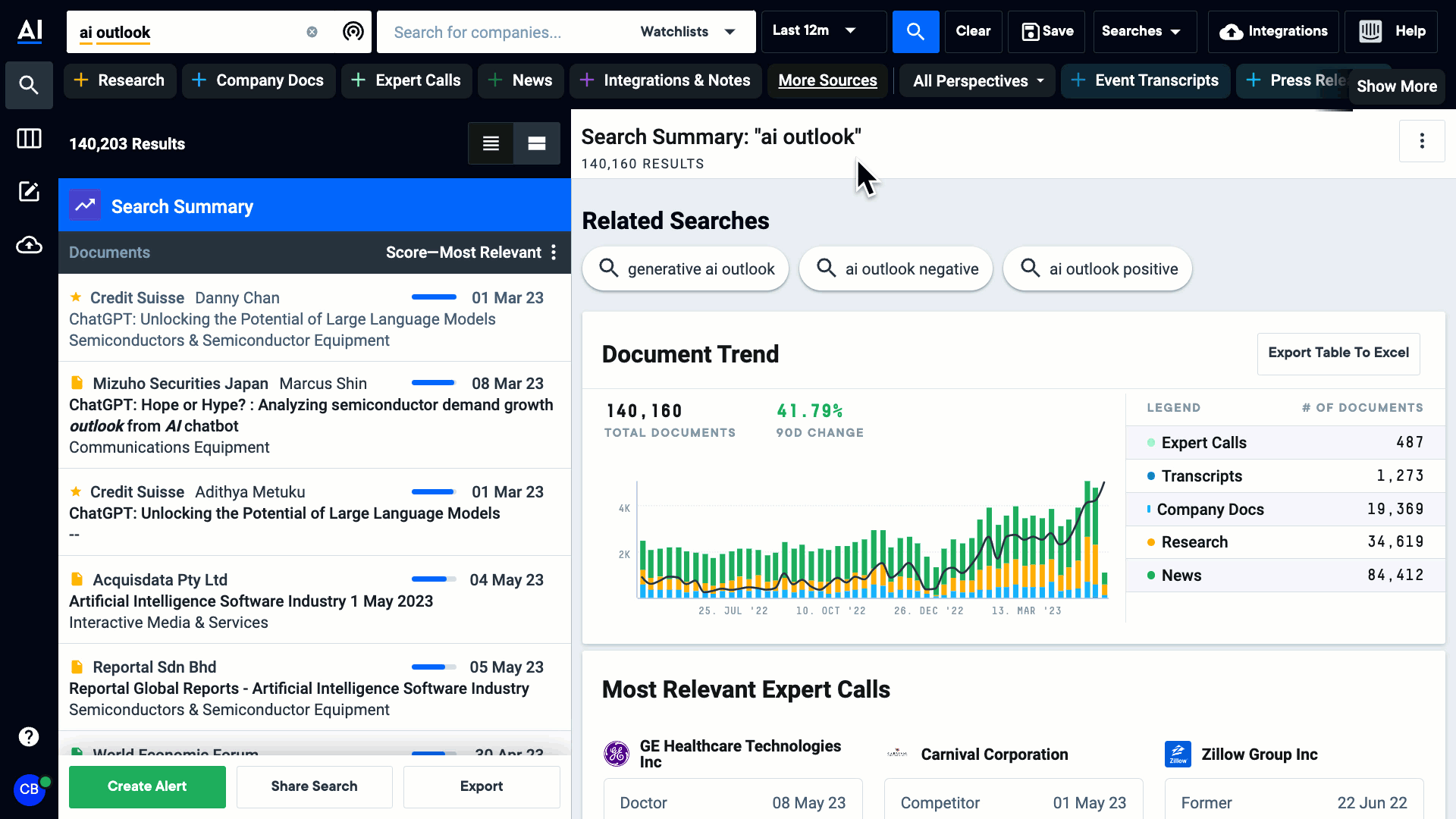This screenshot has width=1456, height=819.
Task: Open the notebook edit sidebar icon
Action: (x=29, y=192)
